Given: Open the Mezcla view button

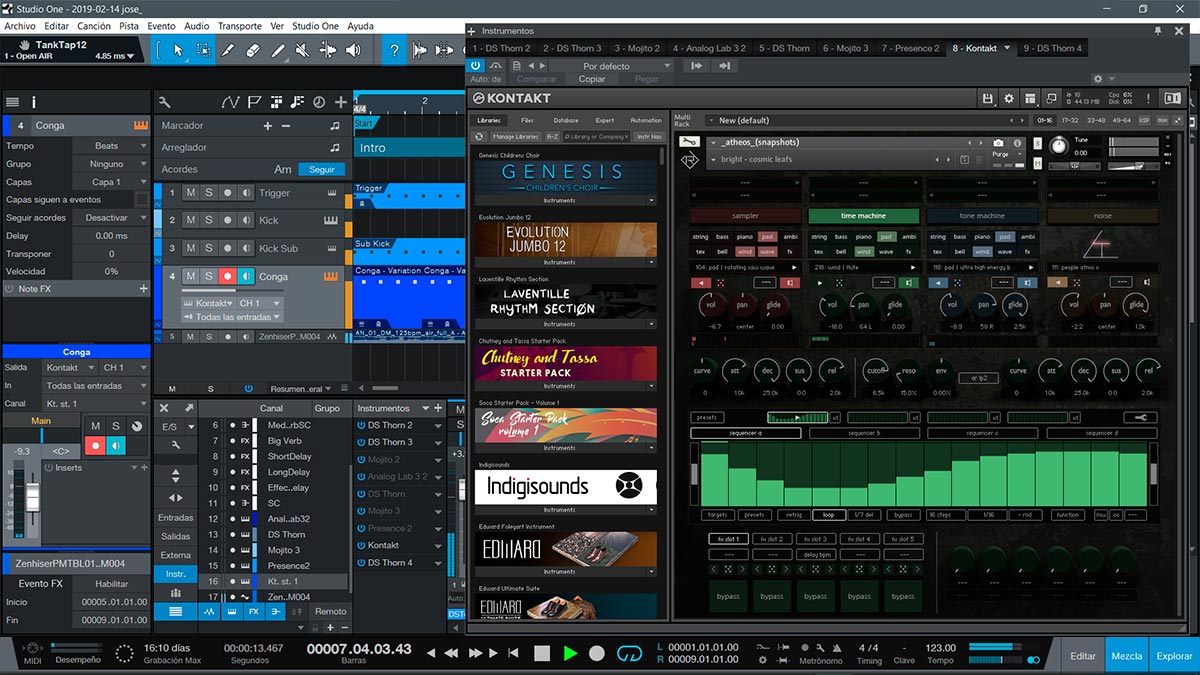Looking at the screenshot, I should [x=1127, y=656].
